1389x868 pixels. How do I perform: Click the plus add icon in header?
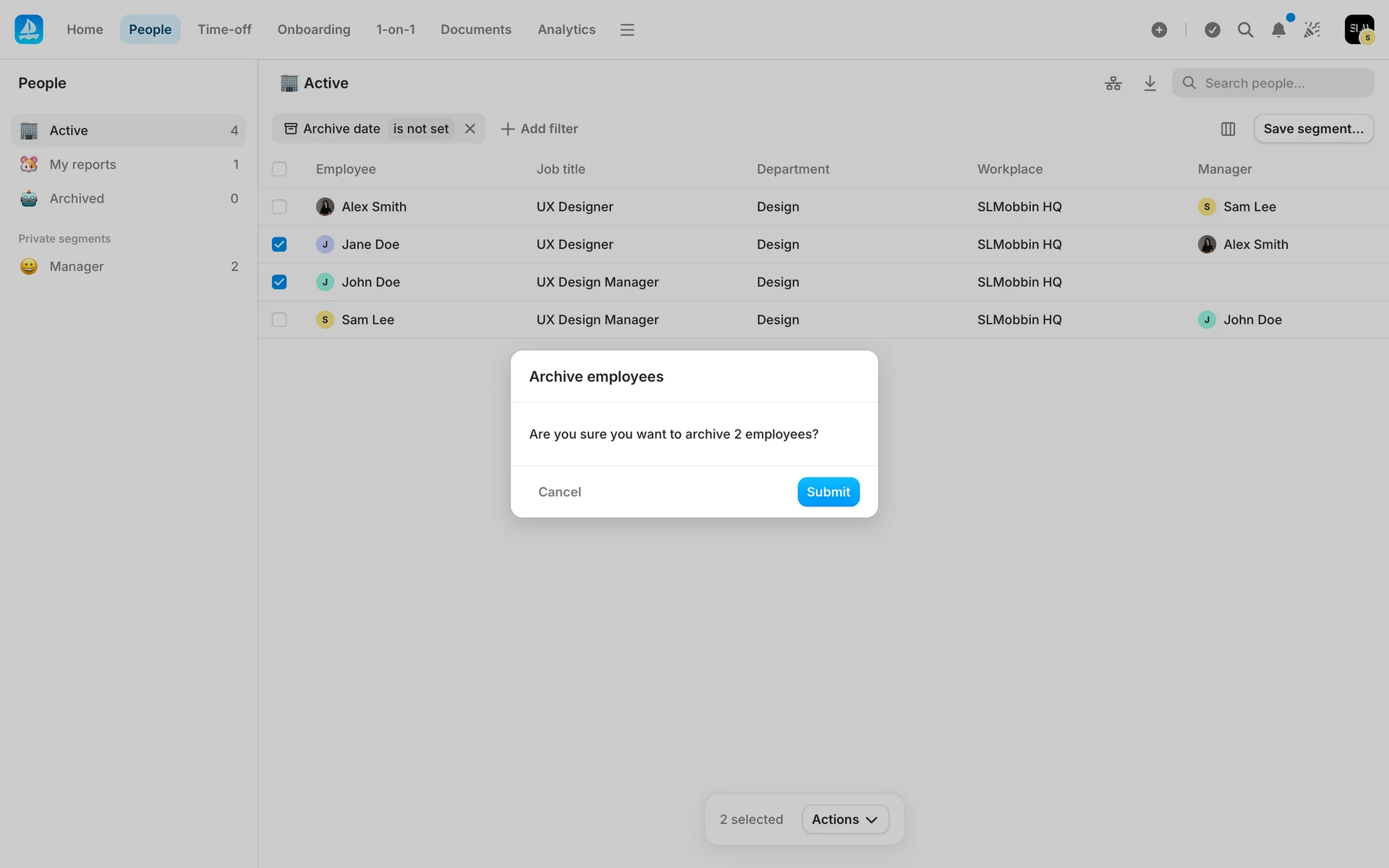tap(1159, 30)
